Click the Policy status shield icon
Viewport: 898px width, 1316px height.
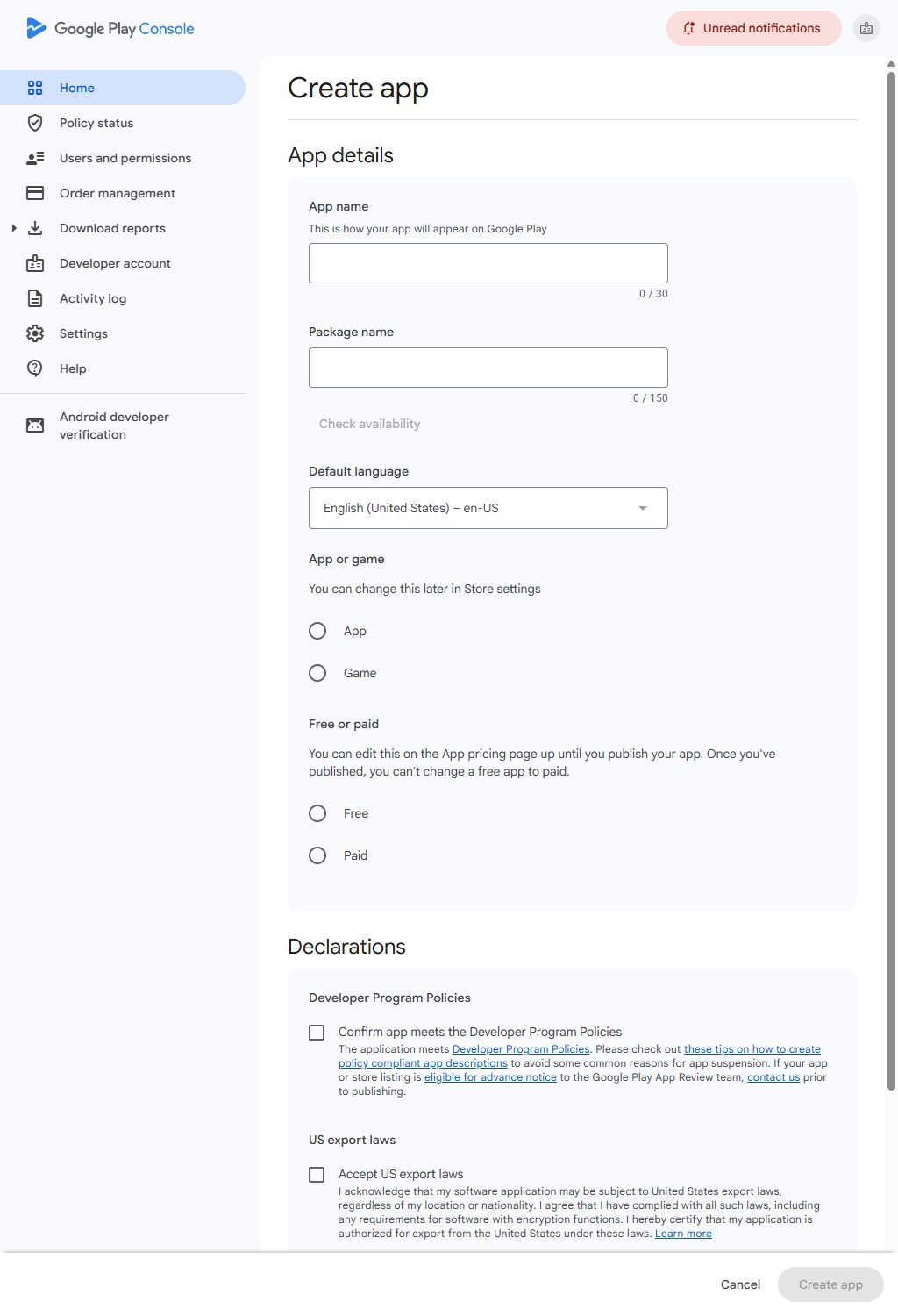pyautogui.click(x=35, y=123)
